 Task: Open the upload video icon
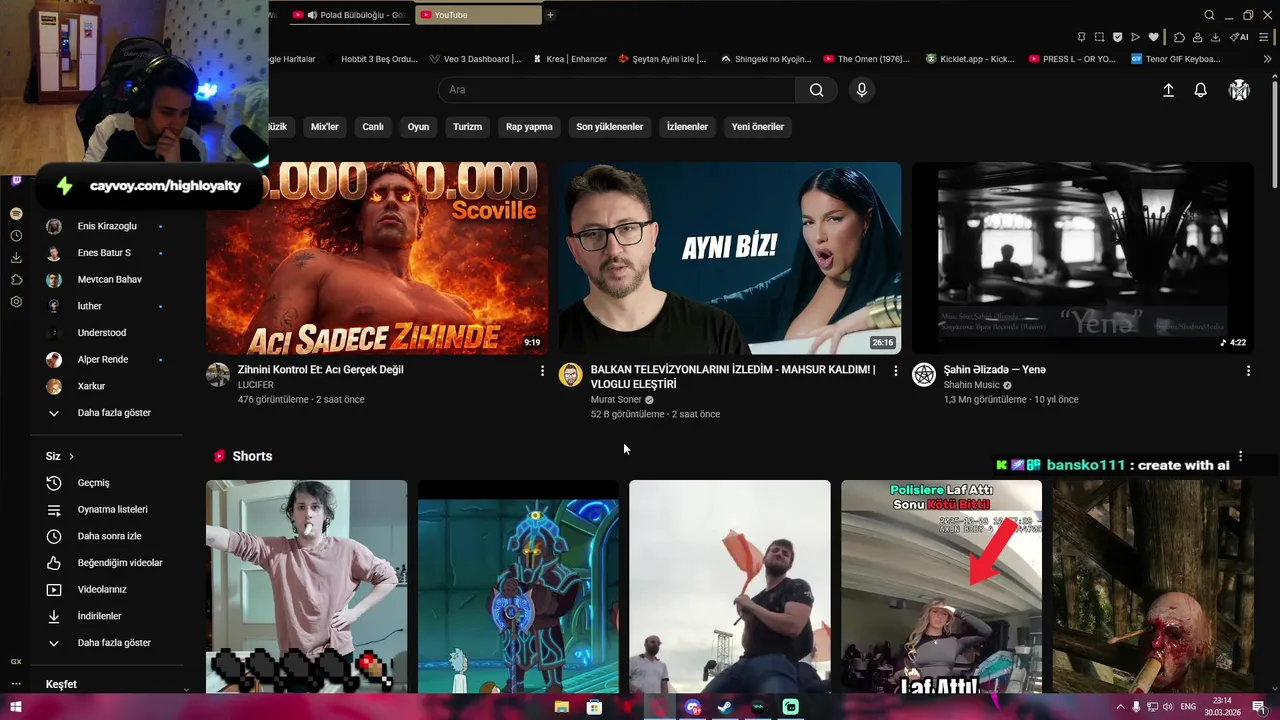pos(1168,90)
